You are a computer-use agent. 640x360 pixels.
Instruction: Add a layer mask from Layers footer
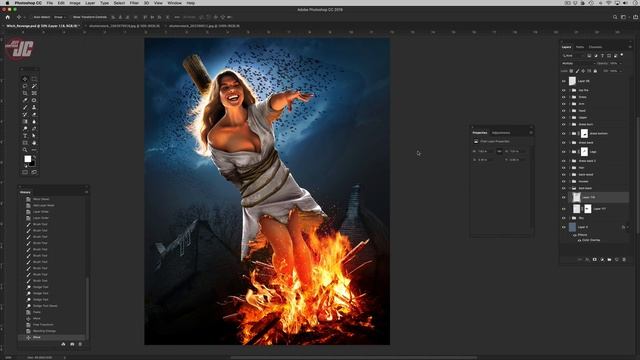click(x=594, y=260)
